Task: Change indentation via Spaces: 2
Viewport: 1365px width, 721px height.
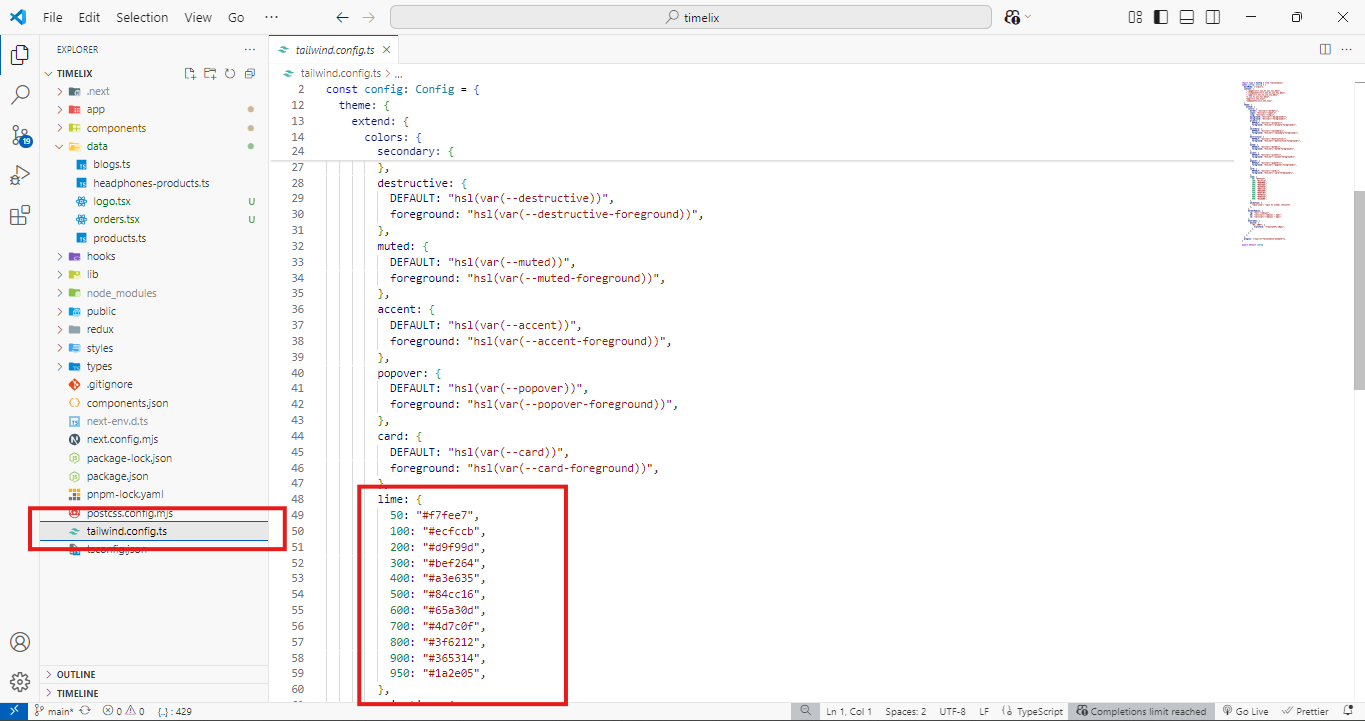Action: [x=905, y=711]
